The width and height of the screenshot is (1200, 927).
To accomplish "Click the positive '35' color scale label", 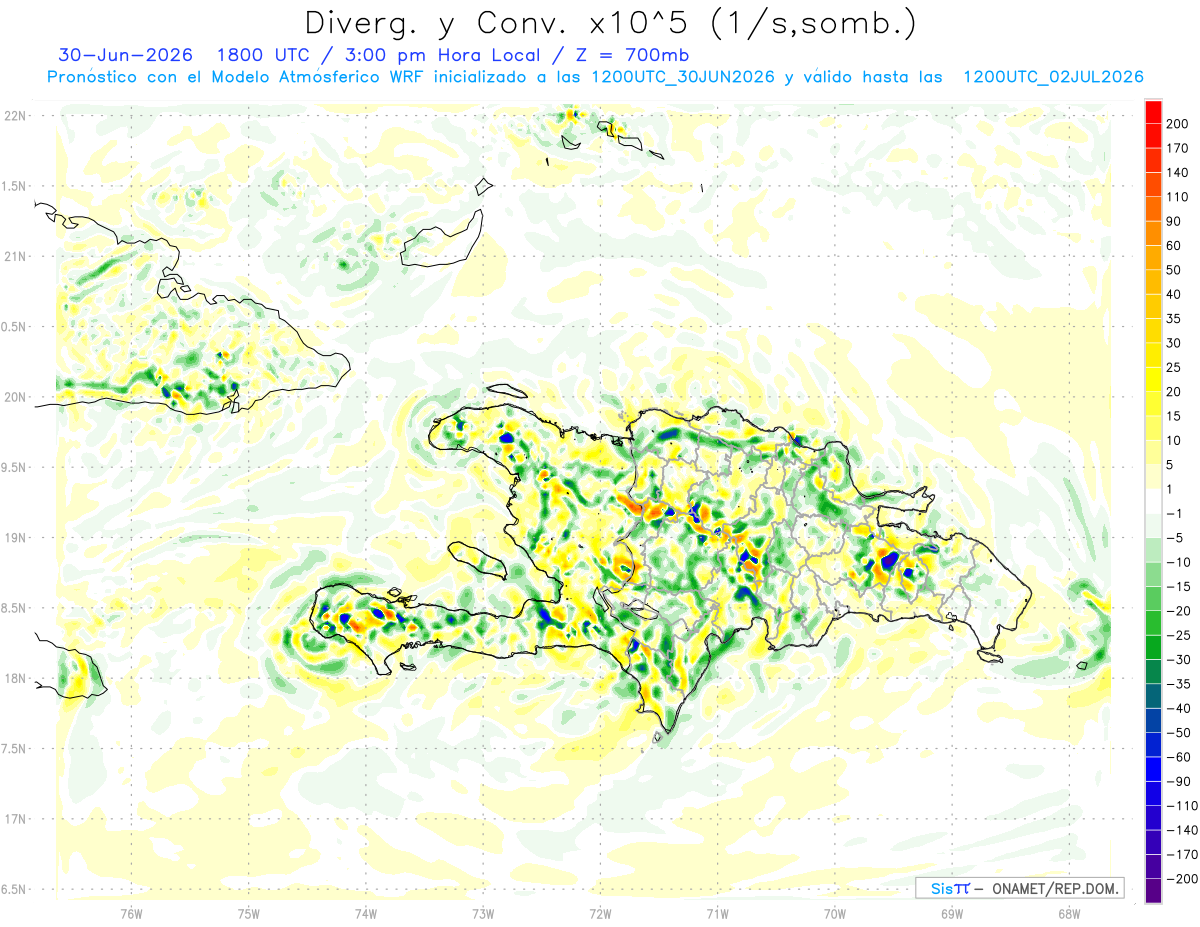I will tap(1174, 319).
